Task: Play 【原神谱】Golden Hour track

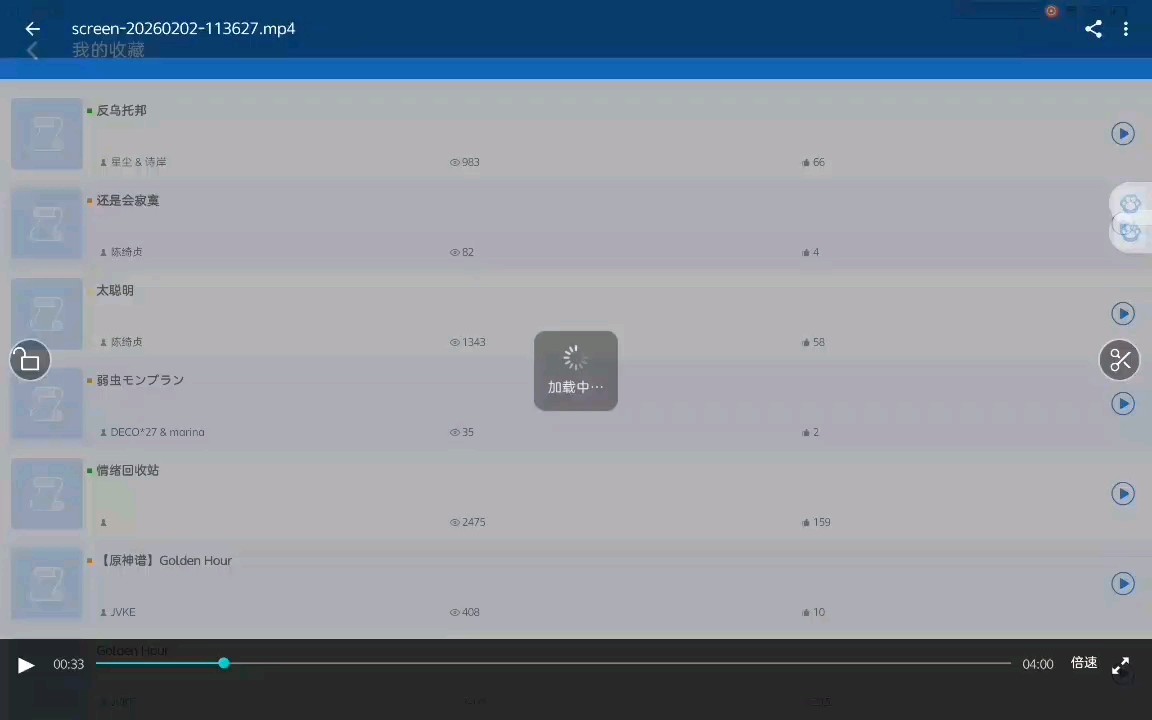Action: (1123, 584)
